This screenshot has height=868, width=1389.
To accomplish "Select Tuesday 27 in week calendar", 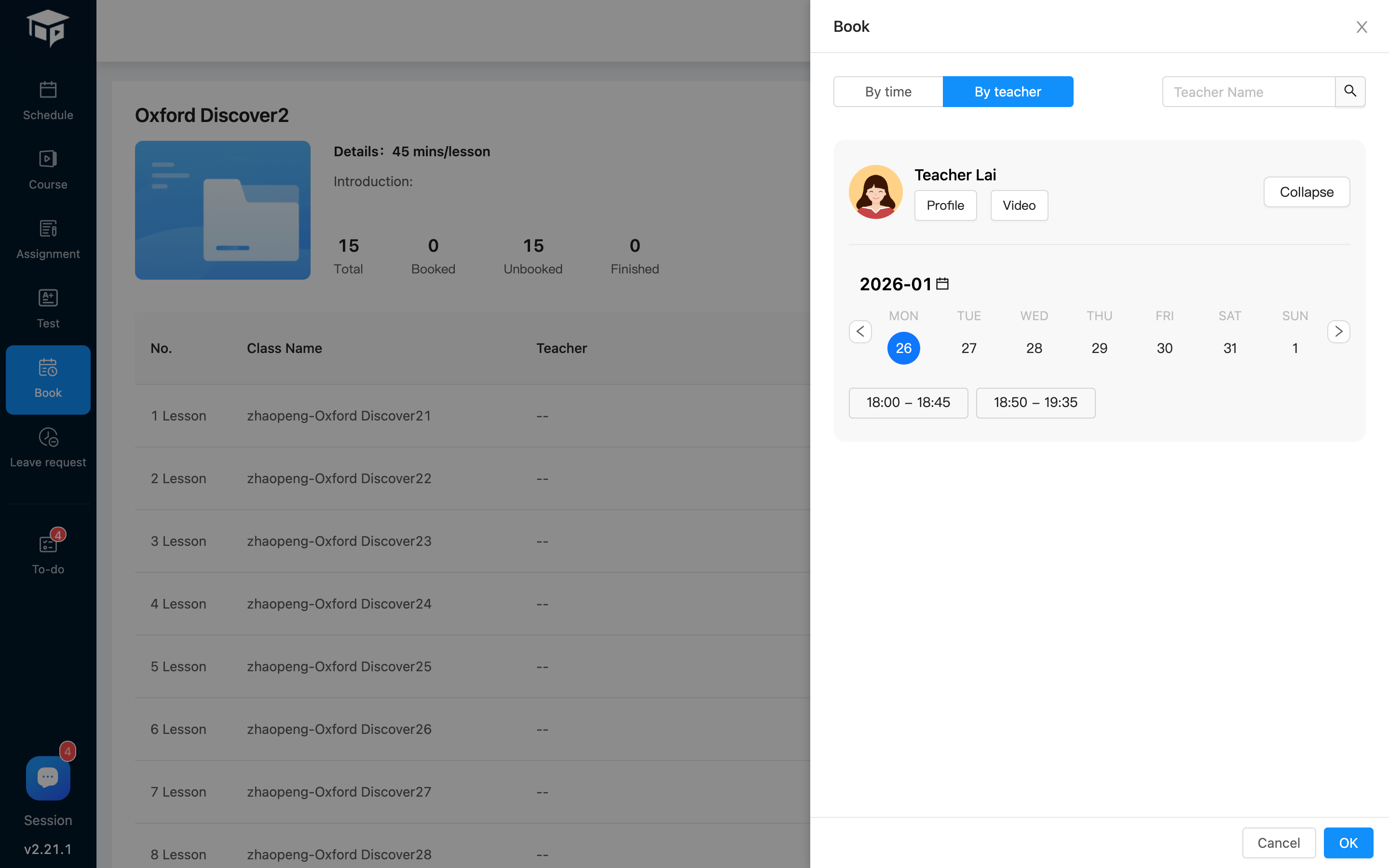I will 968,348.
